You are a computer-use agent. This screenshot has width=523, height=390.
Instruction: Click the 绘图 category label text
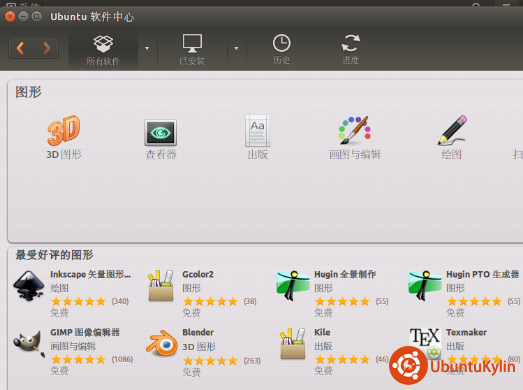click(x=451, y=154)
